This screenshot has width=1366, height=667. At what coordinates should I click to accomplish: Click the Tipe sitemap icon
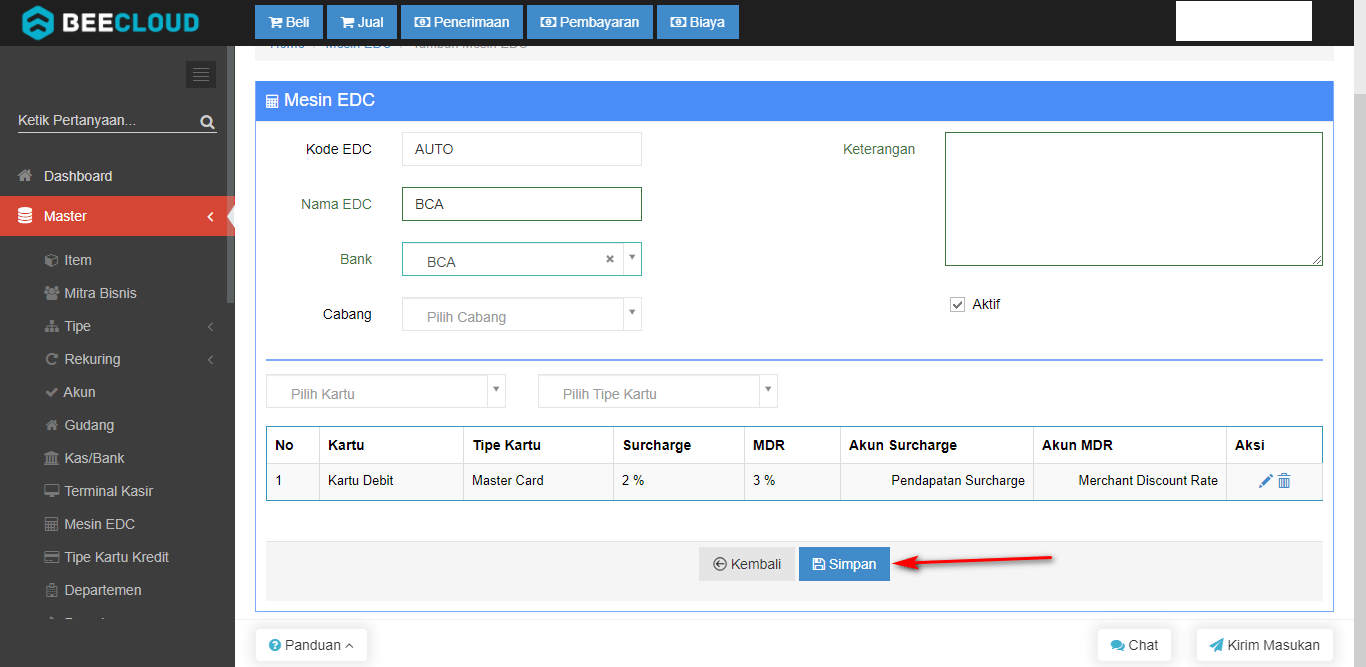[x=52, y=326]
